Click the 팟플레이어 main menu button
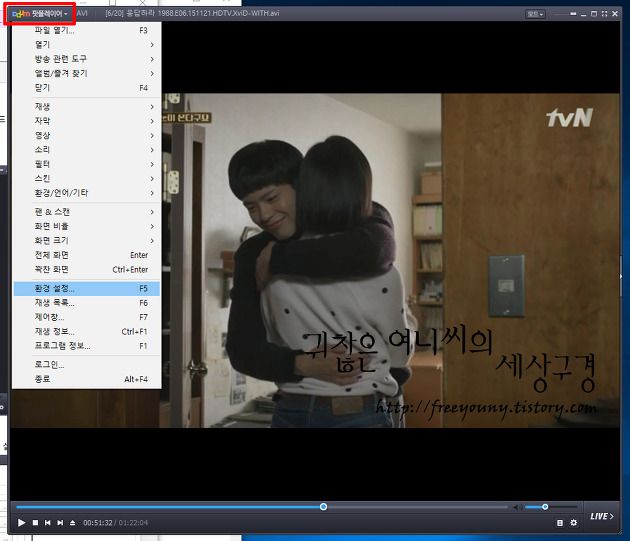This screenshot has height=541, width=630. (40, 14)
